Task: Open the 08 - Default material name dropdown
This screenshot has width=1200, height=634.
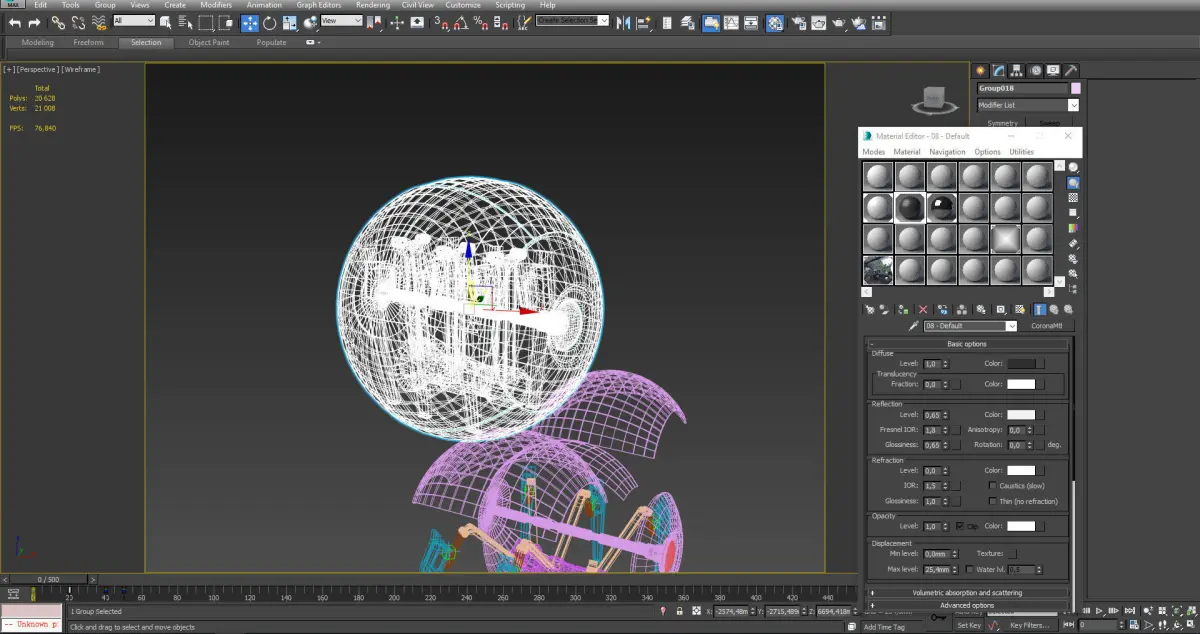Action: 1011,326
